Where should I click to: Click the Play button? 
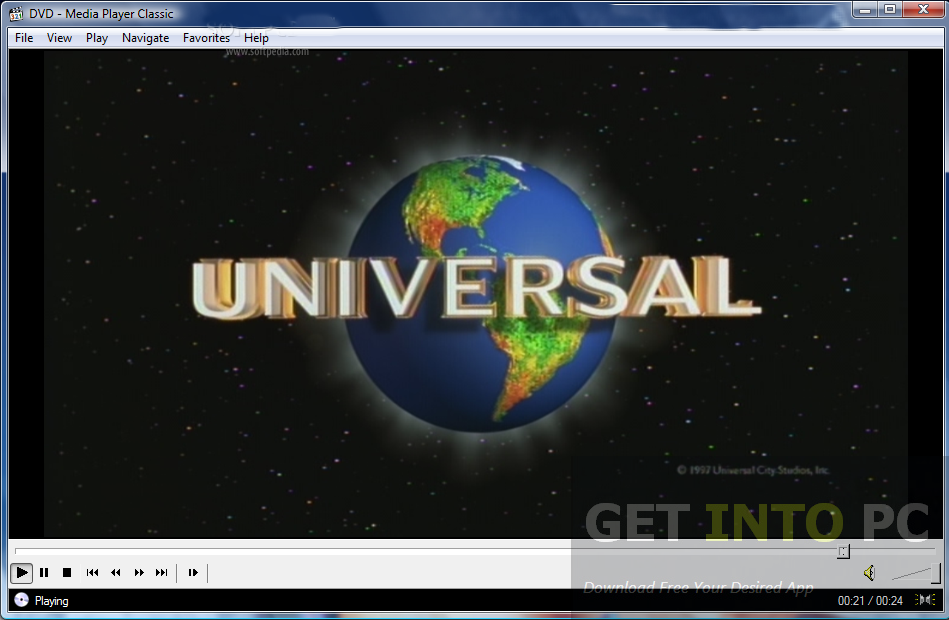(21, 573)
